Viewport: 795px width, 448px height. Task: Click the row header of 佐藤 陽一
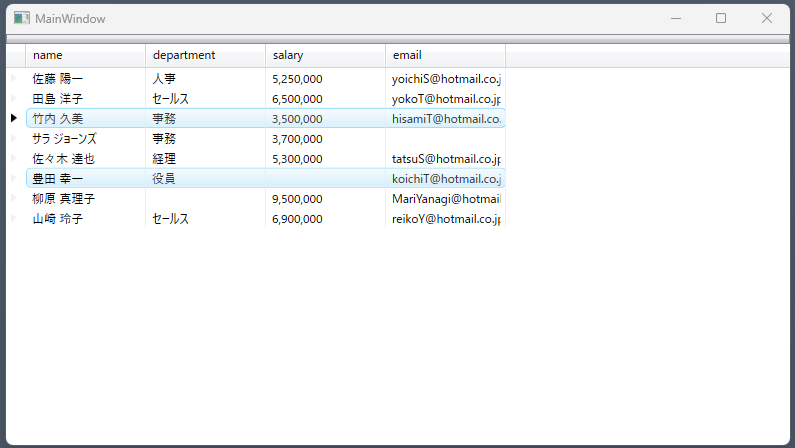point(16,79)
